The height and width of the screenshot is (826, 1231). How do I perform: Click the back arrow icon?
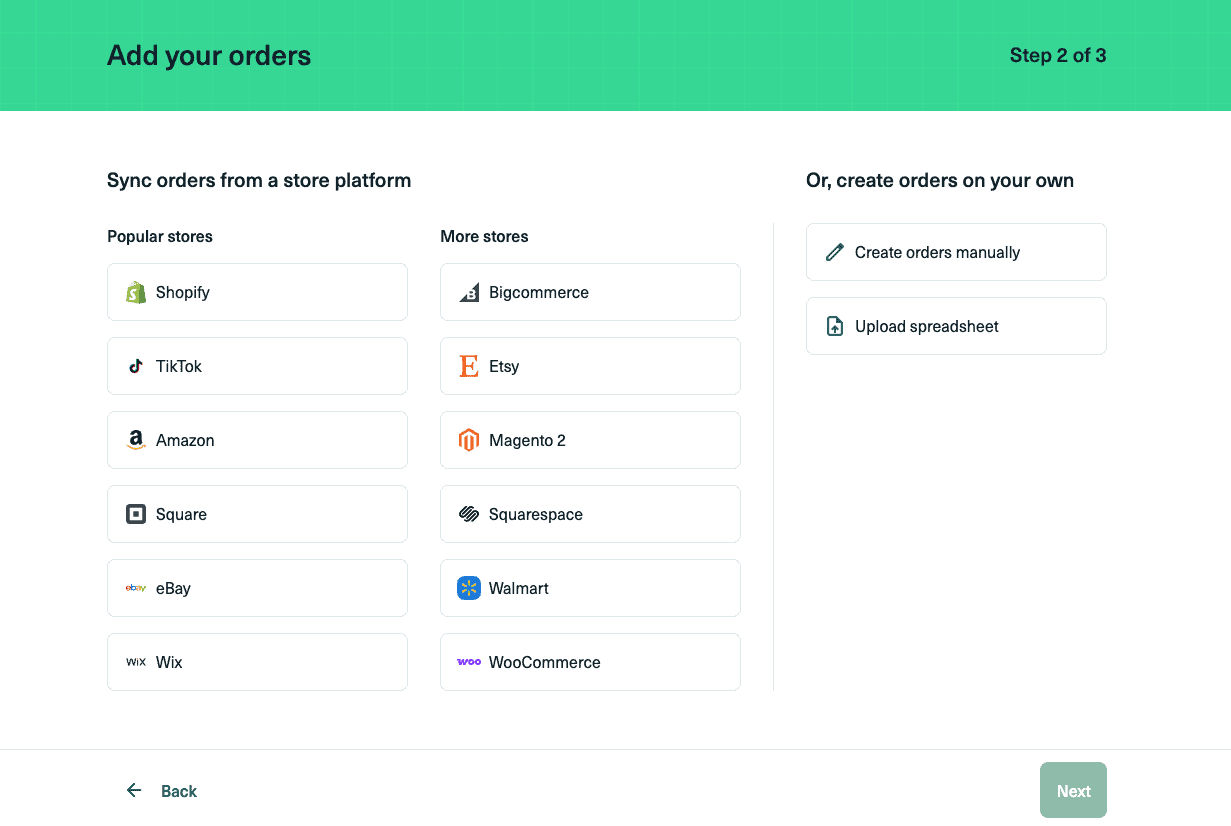134,791
